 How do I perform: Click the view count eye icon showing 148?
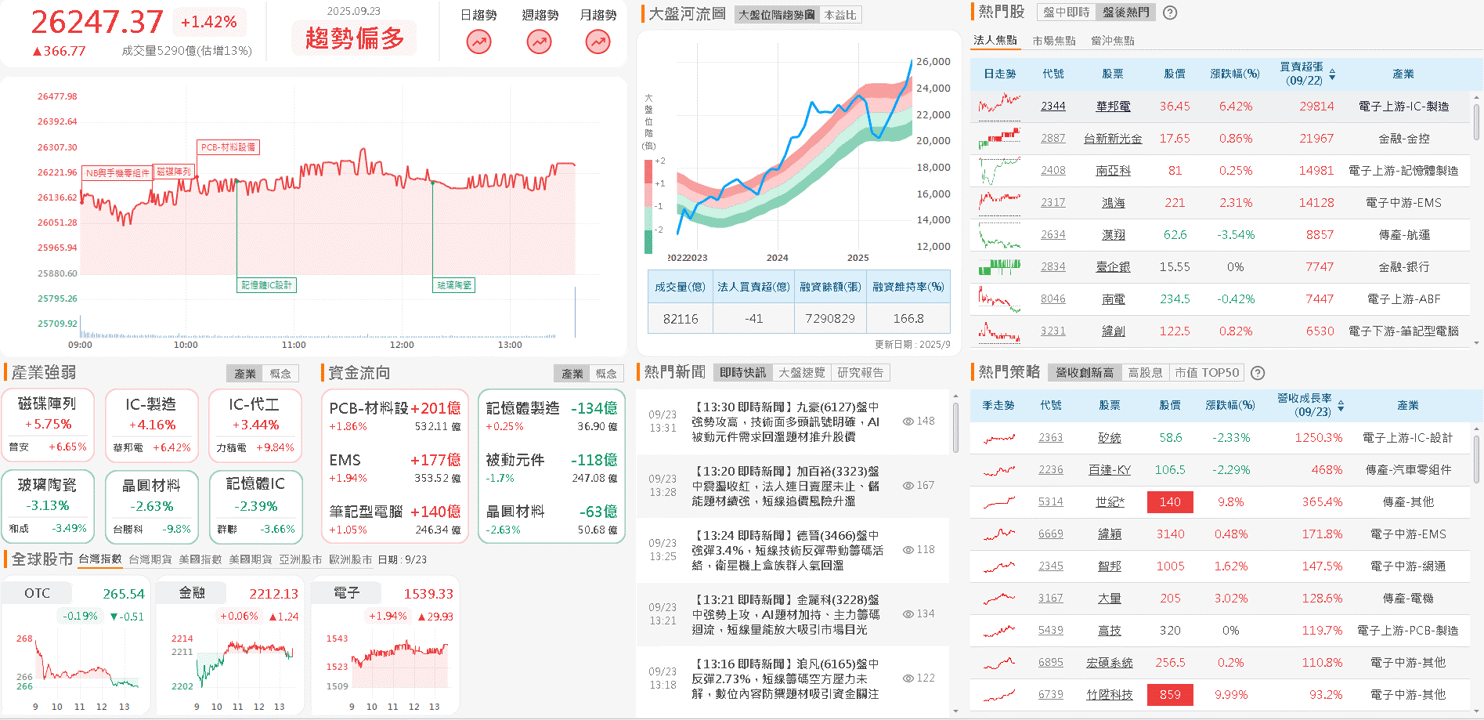pyautogui.click(x=909, y=421)
